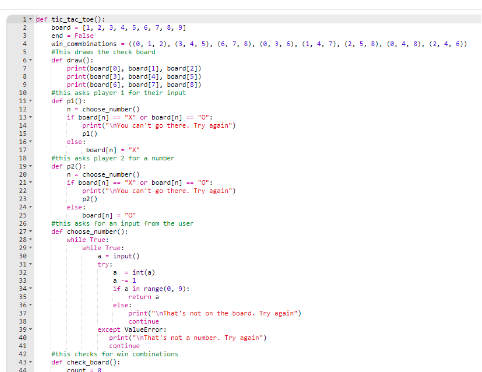Image resolution: width=482 pixels, height=372 pixels.
Task: Fold the else block arrow on line 16
Action: pos(31,142)
